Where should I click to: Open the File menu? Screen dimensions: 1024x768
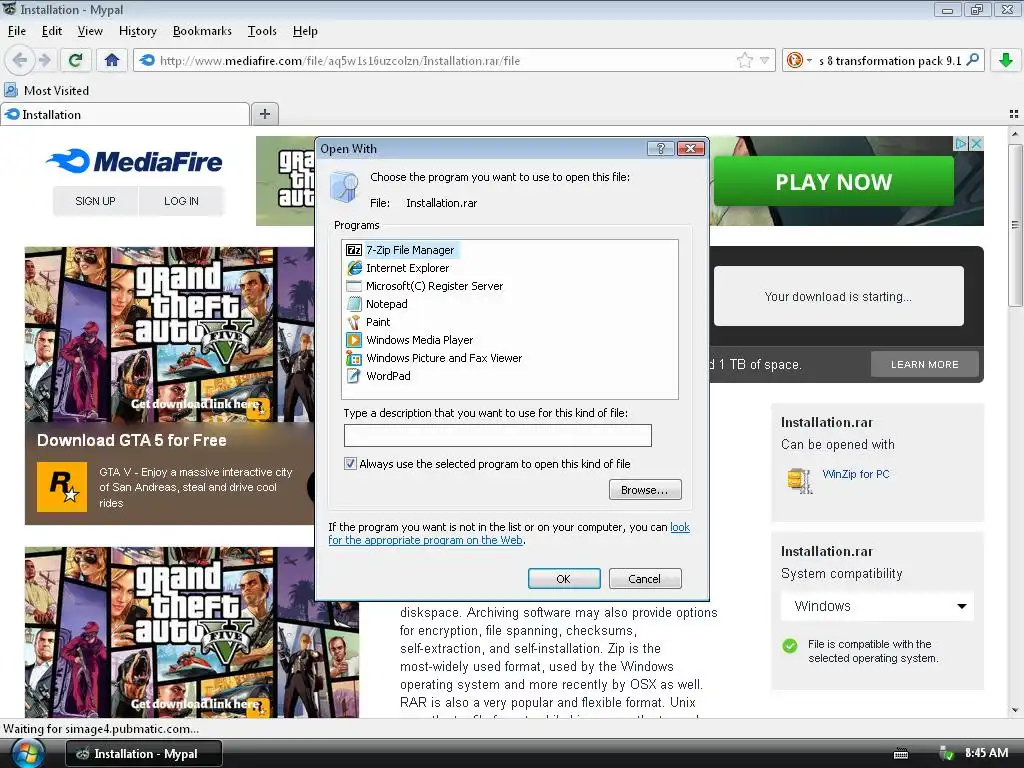(16, 31)
